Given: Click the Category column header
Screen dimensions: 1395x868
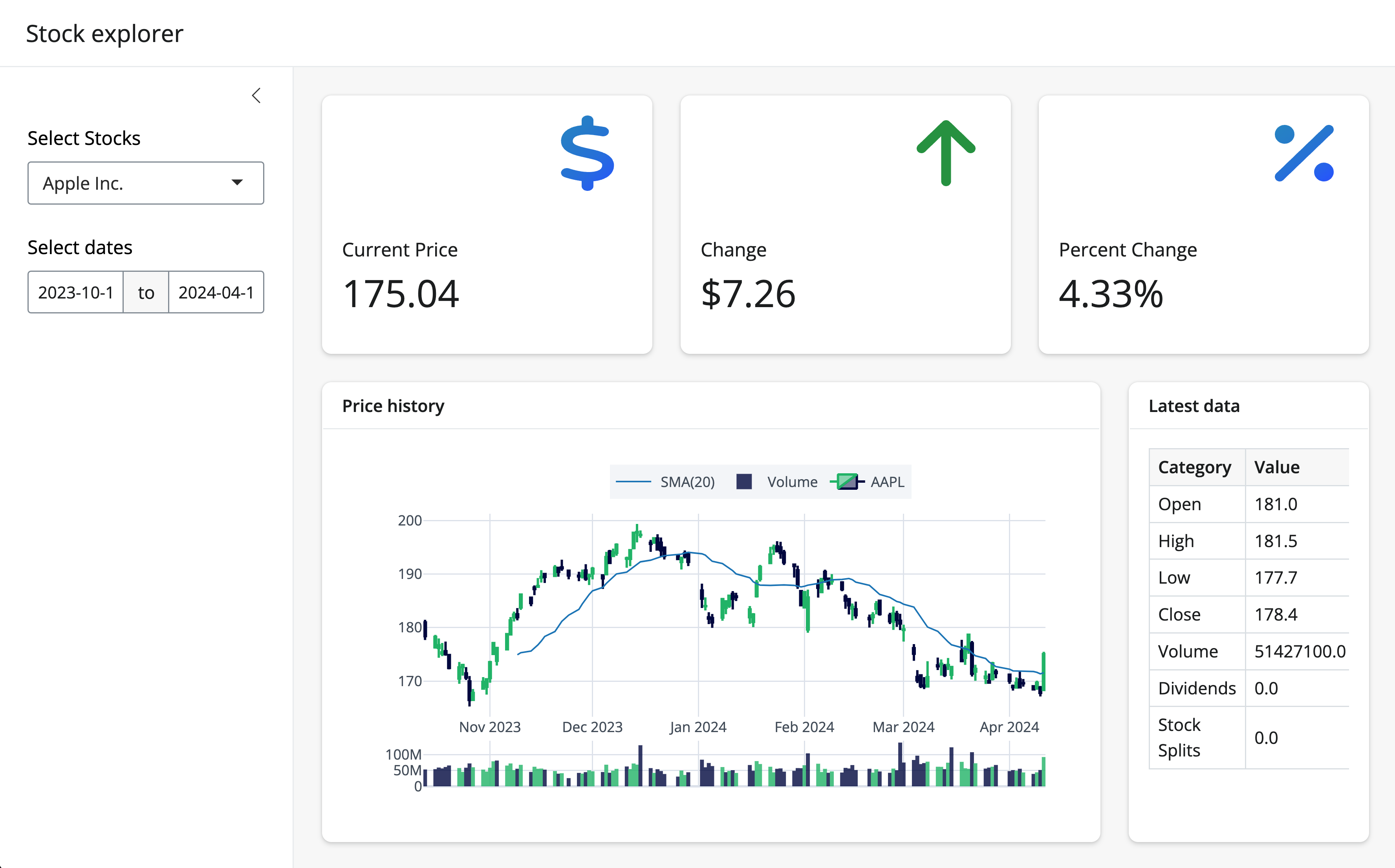Looking at the screenshot, I should (x=1195, y=467).
